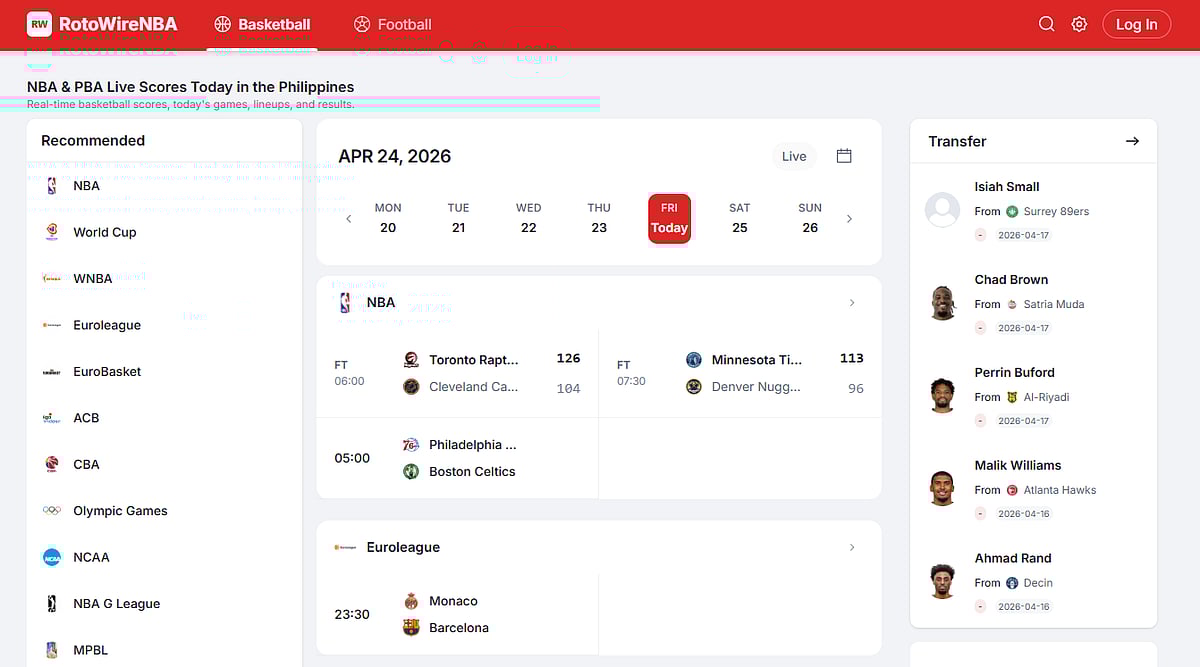Expand the Euroleague section chevron
The height and width of the screenshot is (667, 1200).
(x=852, y=547)
